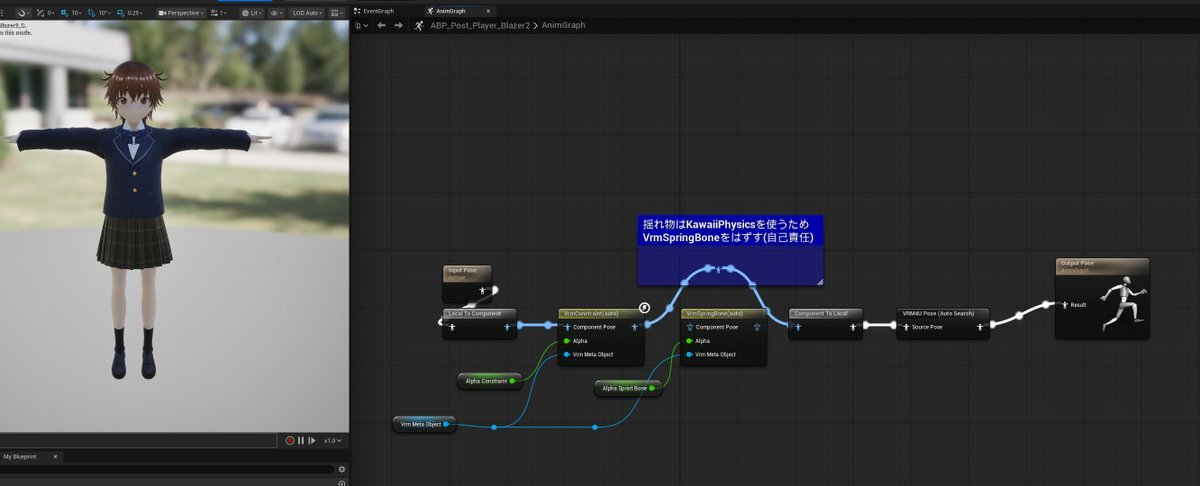Viewport: 1200px width, 486px height.
Task: Pause the animation preview playback
Action: click(x=301, y=440)
